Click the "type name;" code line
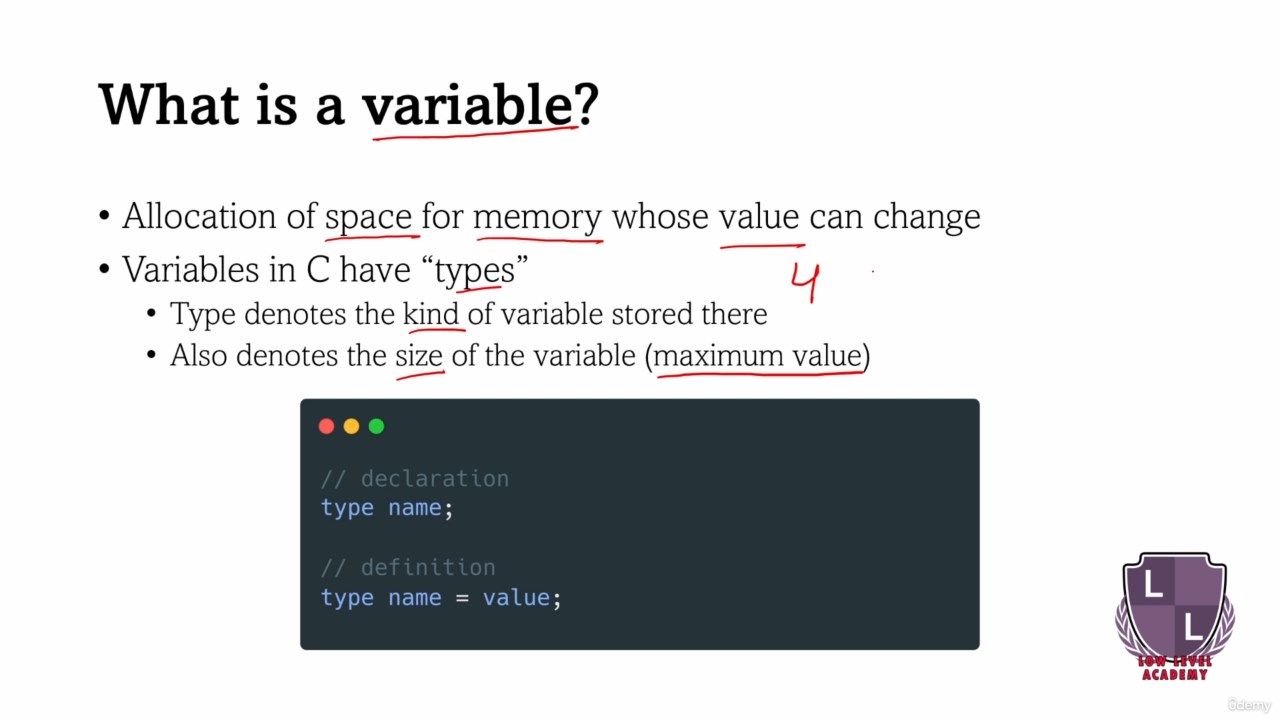The height and width of the screenshot is (720, 1280). 387,508
